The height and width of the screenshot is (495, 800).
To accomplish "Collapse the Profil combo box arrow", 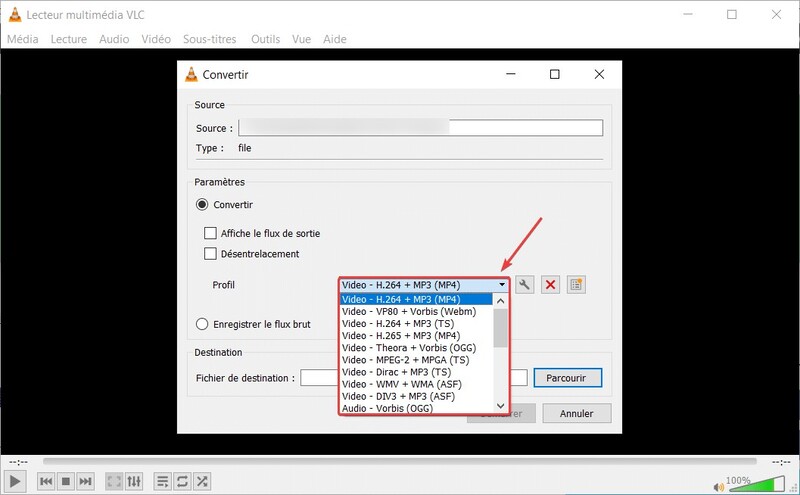I will pyautogui.click(x=502, y=285).
